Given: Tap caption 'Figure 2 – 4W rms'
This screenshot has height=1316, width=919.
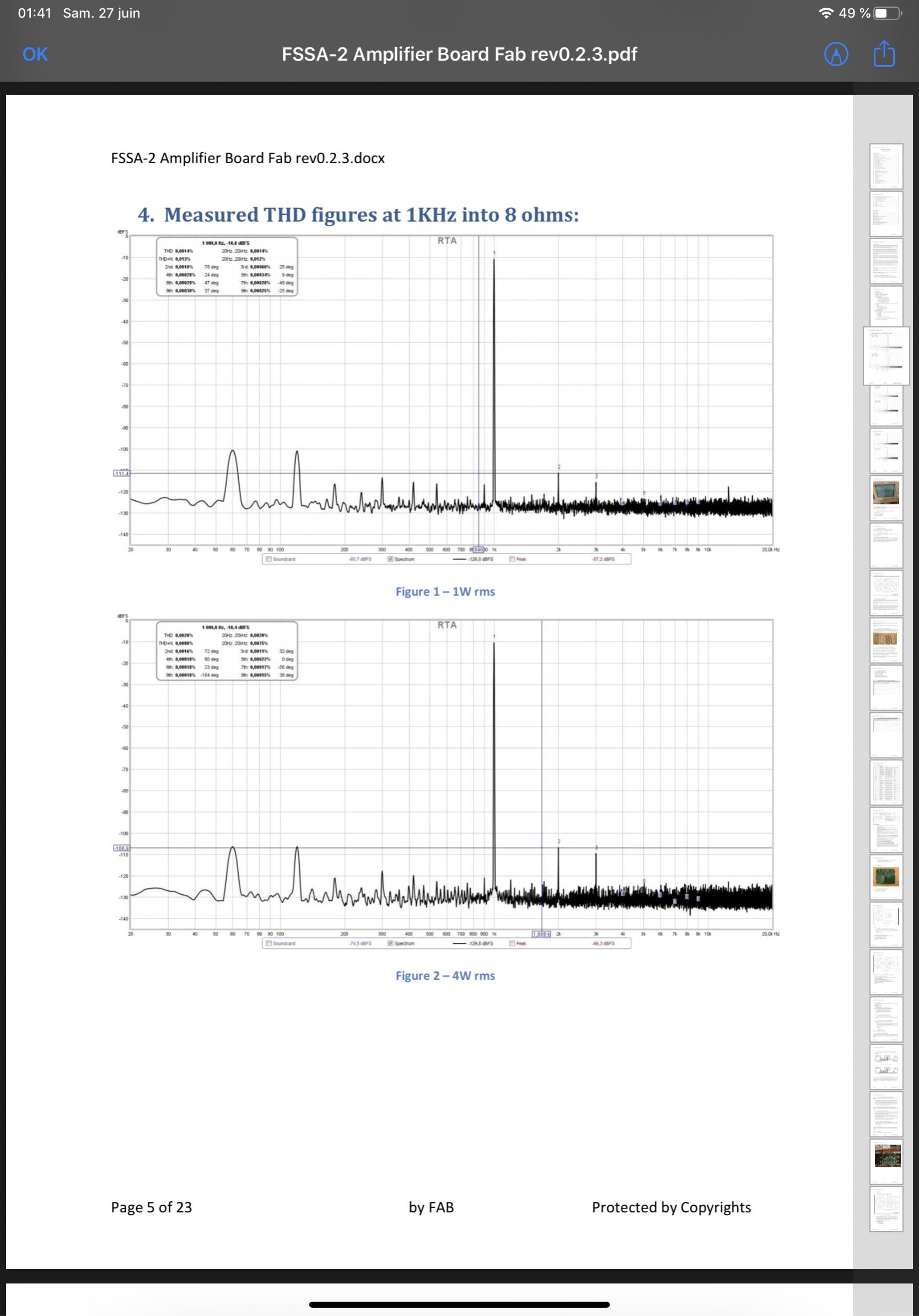Looking at the screenshot, I should [445, 975].
